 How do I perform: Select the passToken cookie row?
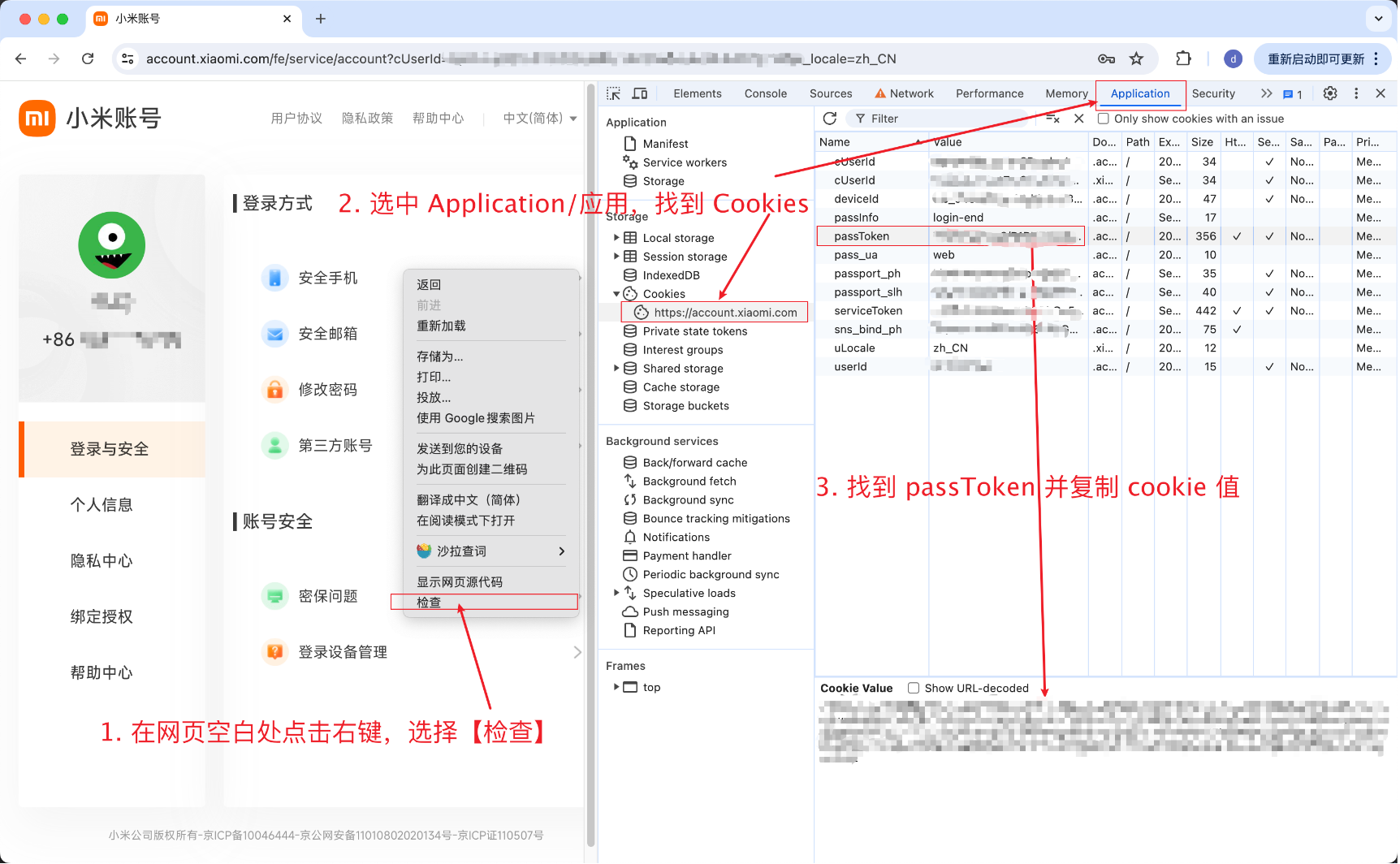(x=862, y=236)
